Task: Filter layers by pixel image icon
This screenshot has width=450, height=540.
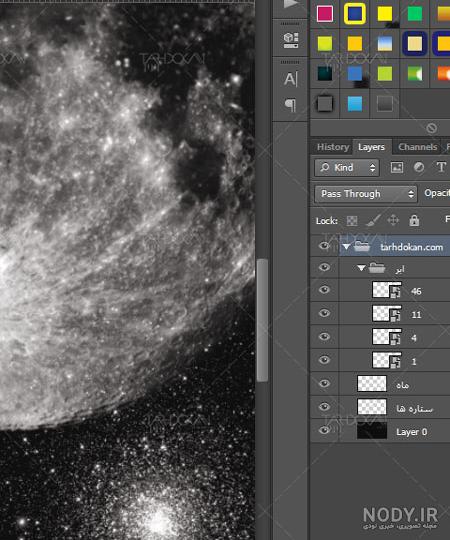Action: 397,168
